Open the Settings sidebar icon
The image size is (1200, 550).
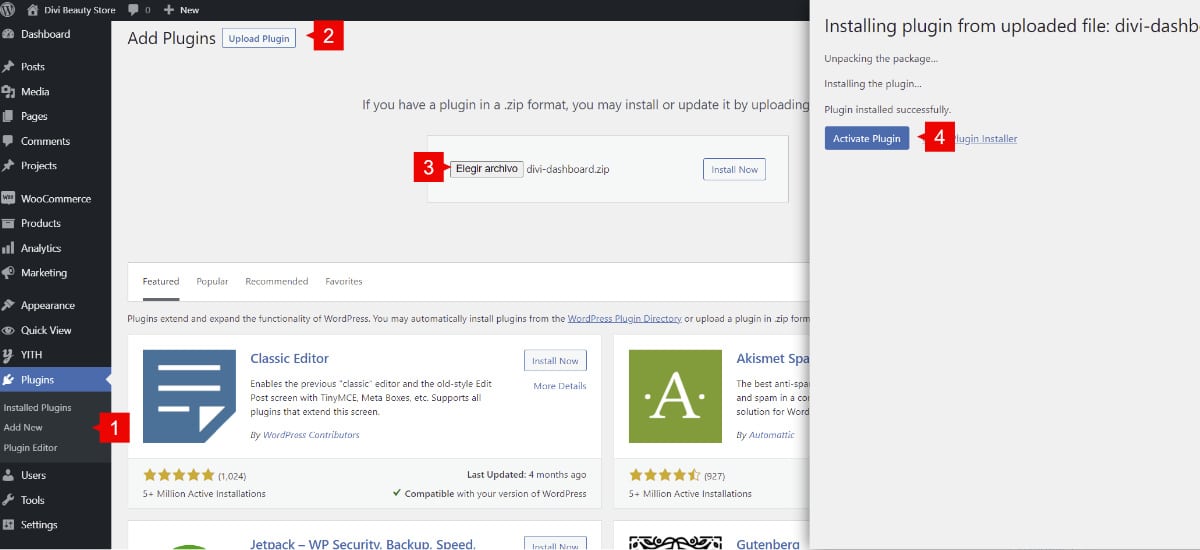coord(9,525)
